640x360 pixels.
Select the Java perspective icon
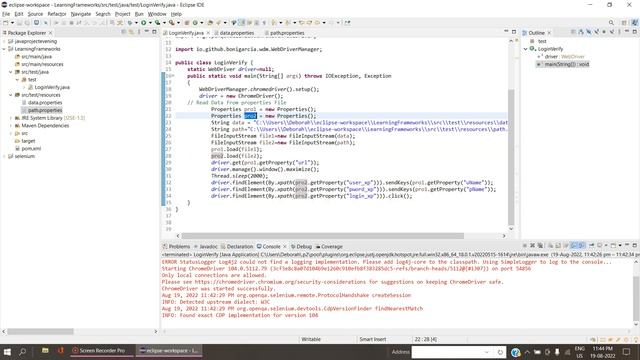tap(634, 23)
